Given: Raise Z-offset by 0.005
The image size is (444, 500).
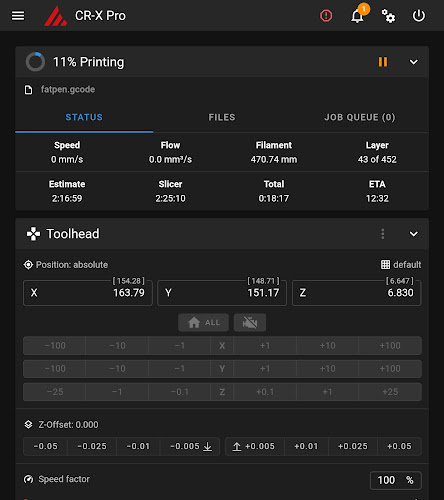Looking at the screenshot, I should click(255, 446).
